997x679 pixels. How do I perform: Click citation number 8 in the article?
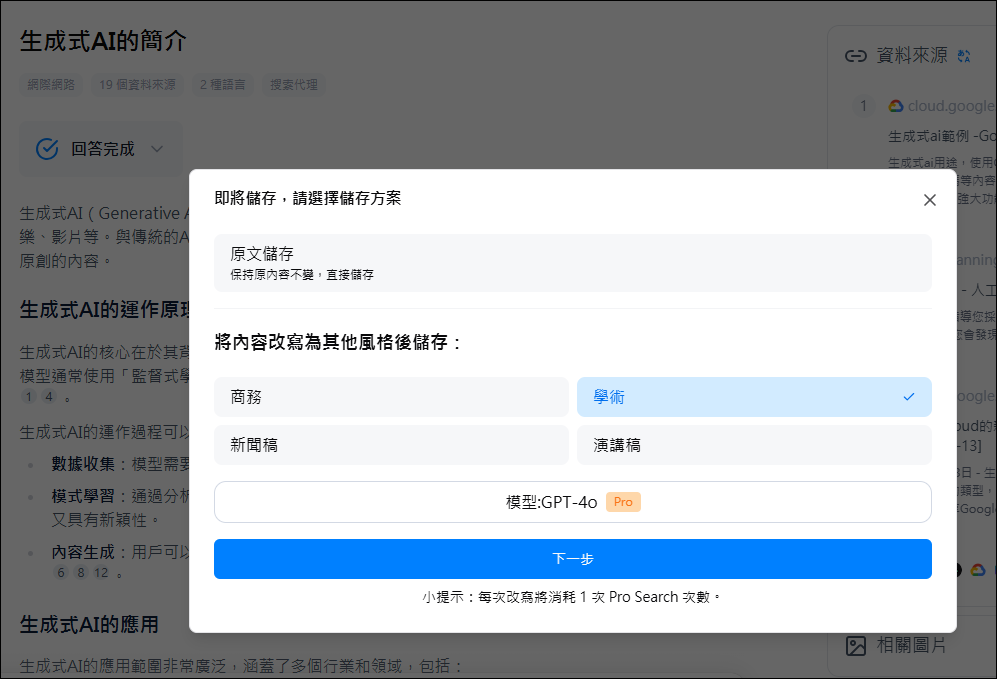click(x=81, y=572)
